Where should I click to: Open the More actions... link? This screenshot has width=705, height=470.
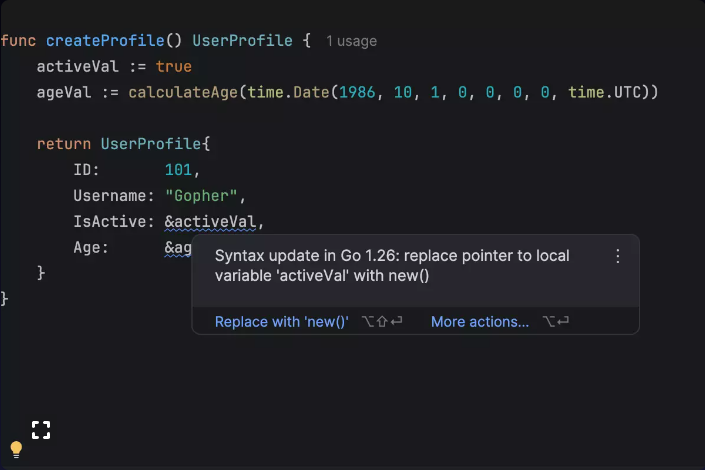click(x=480, y=322)
